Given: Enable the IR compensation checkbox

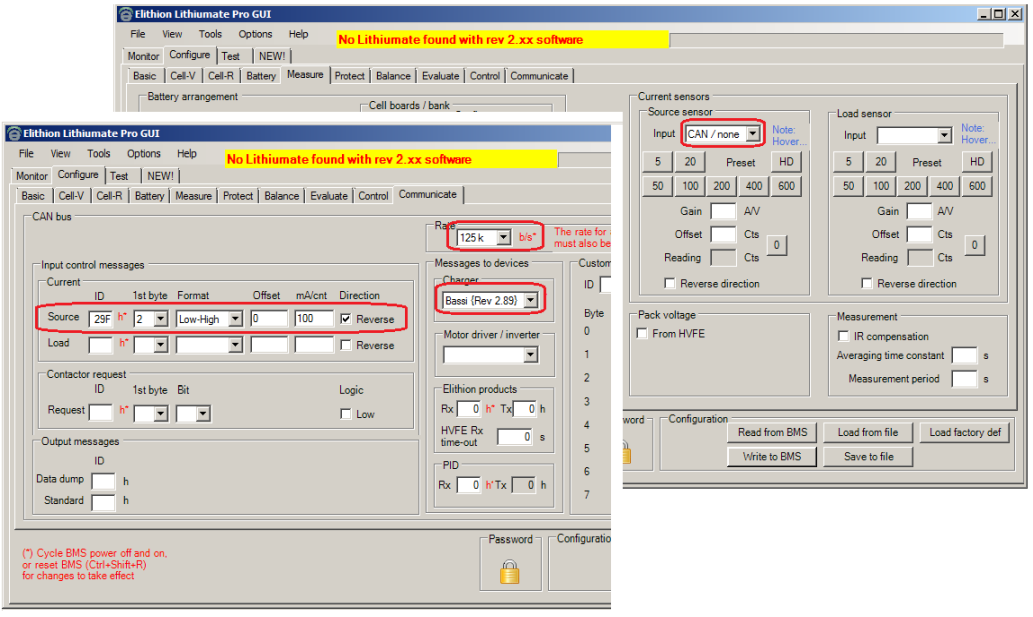Looking at the screenshot, I should click(x=843, y=336).
